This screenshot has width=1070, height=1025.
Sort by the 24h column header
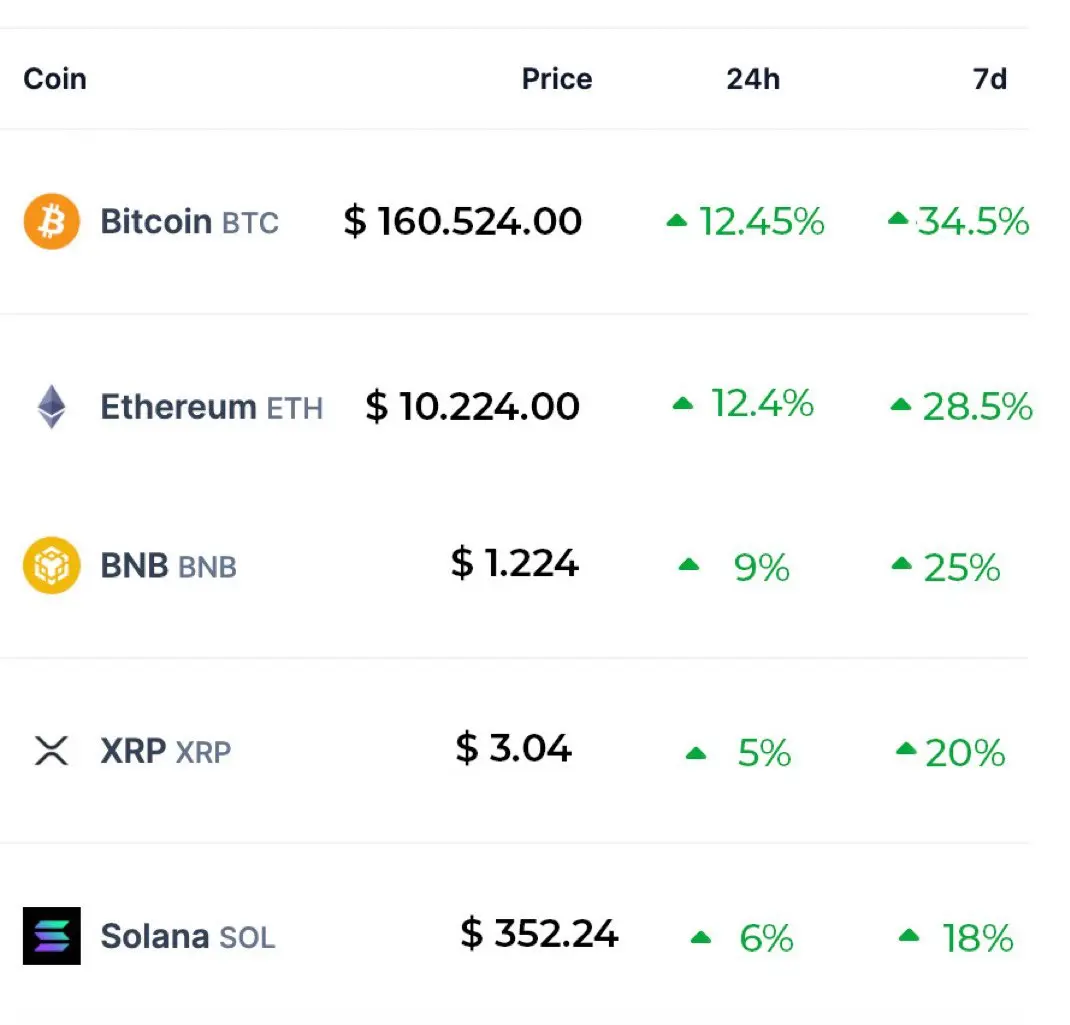753,79
